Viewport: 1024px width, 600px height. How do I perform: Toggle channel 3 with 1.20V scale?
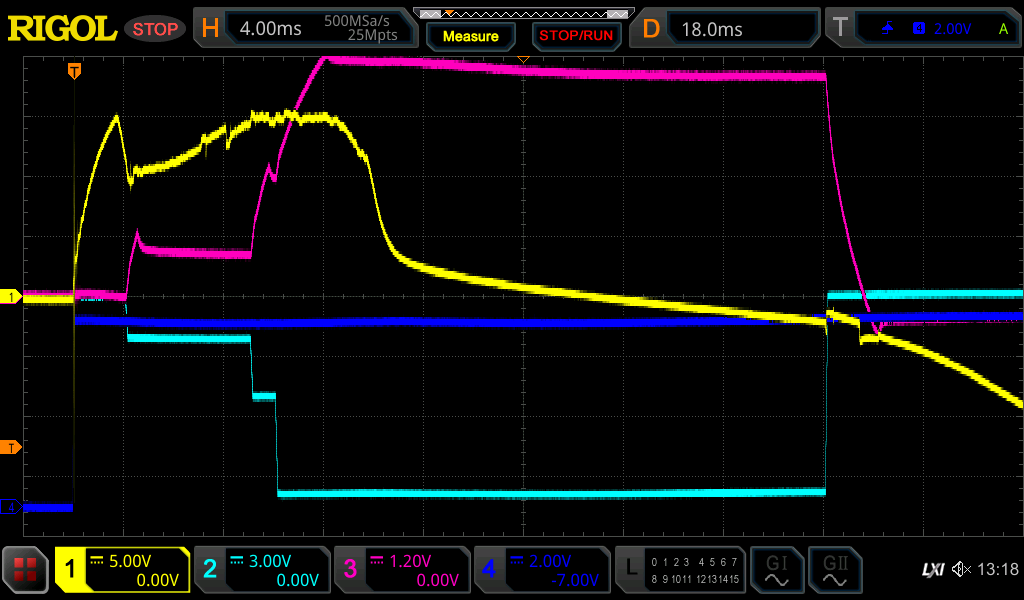(402, 571)
